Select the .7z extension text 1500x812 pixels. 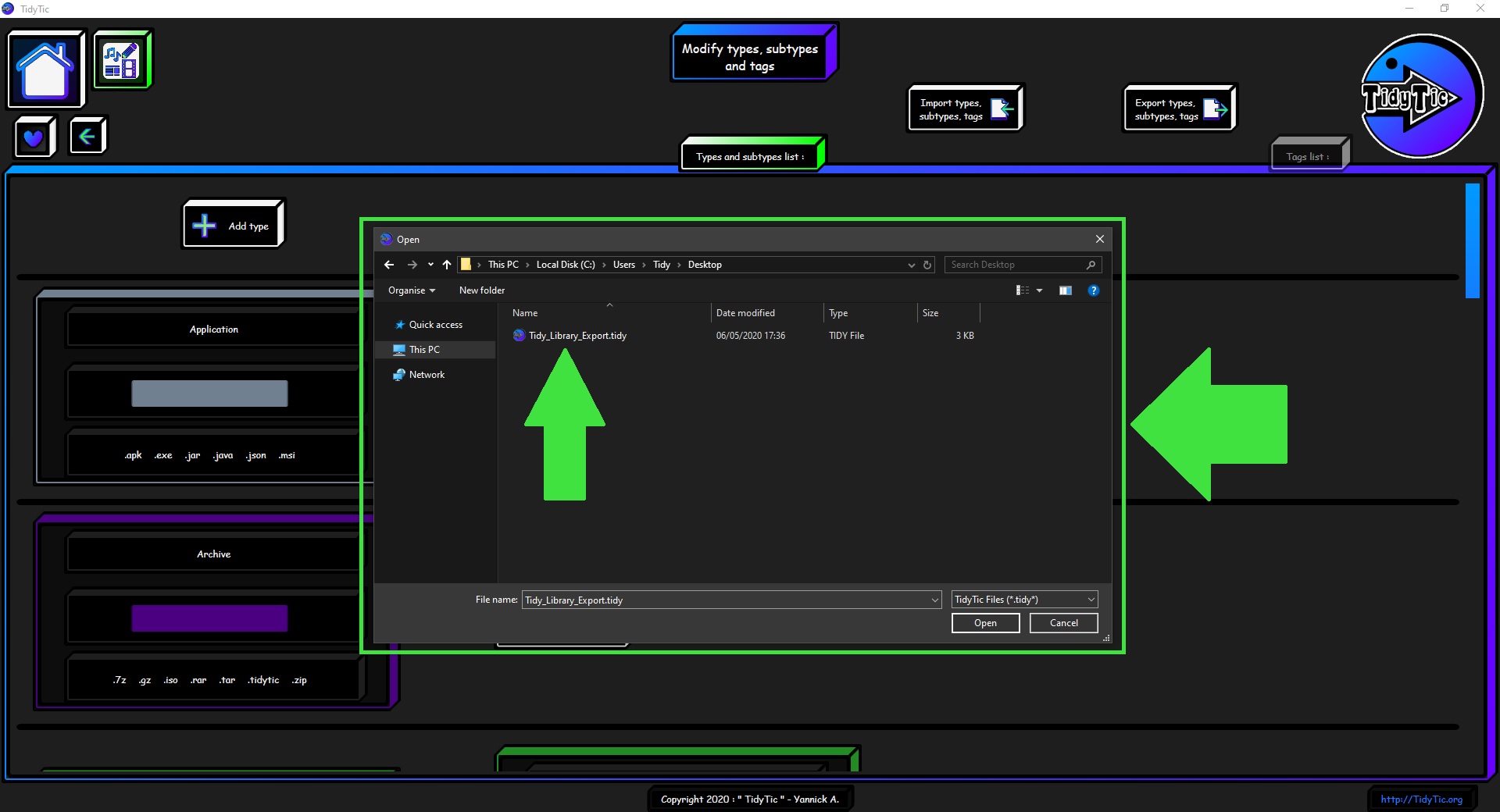(x=120, y=680)
